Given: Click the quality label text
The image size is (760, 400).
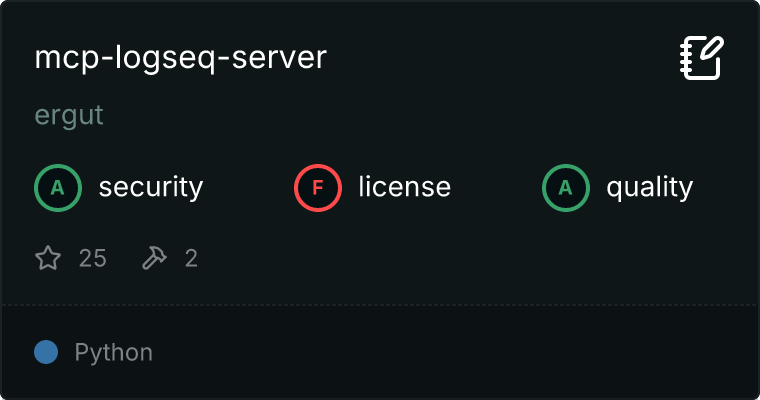Looking at the screenshot, I should click(649, 188).
